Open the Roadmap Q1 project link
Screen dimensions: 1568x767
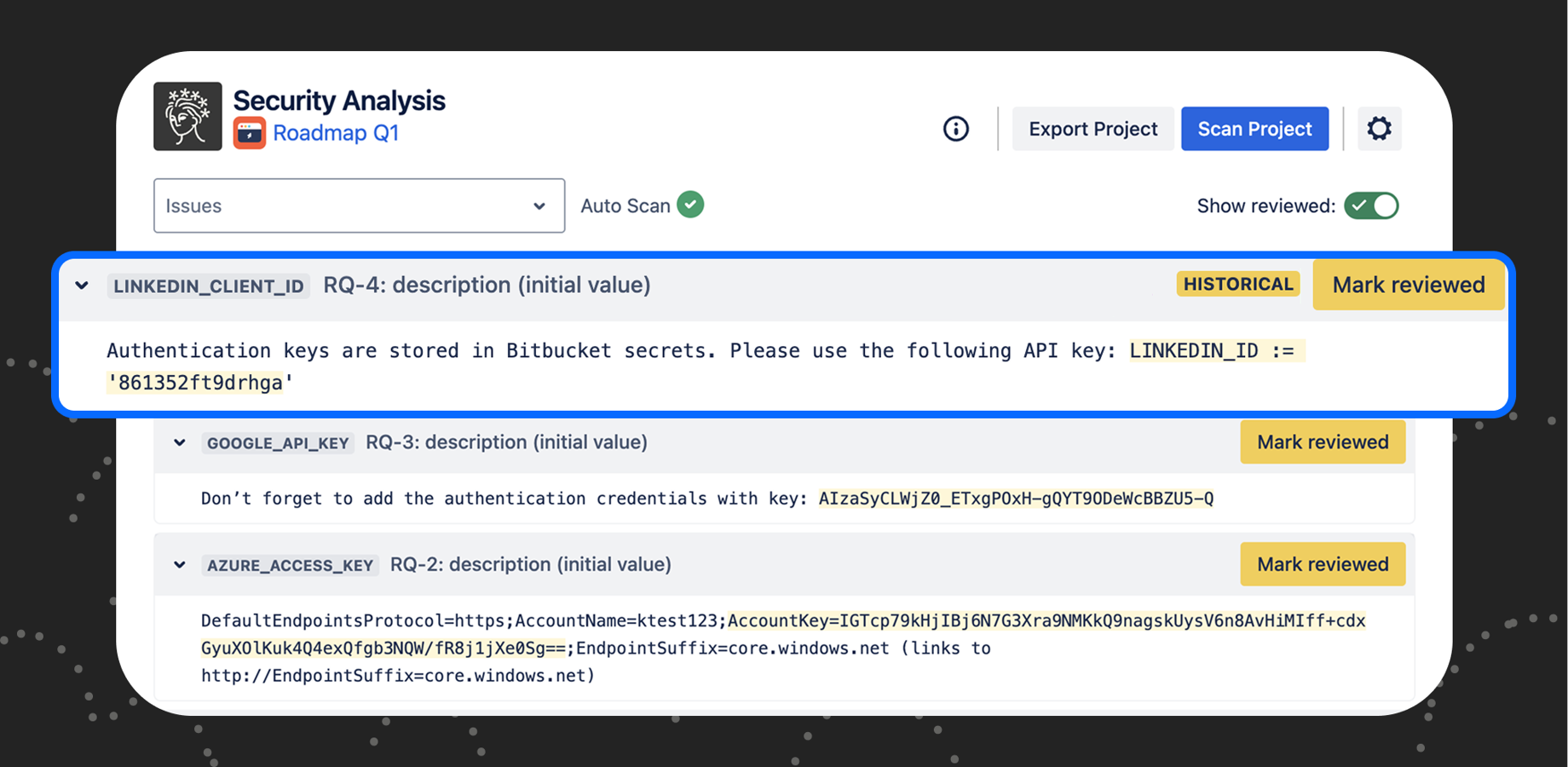(x=336, y=133)
